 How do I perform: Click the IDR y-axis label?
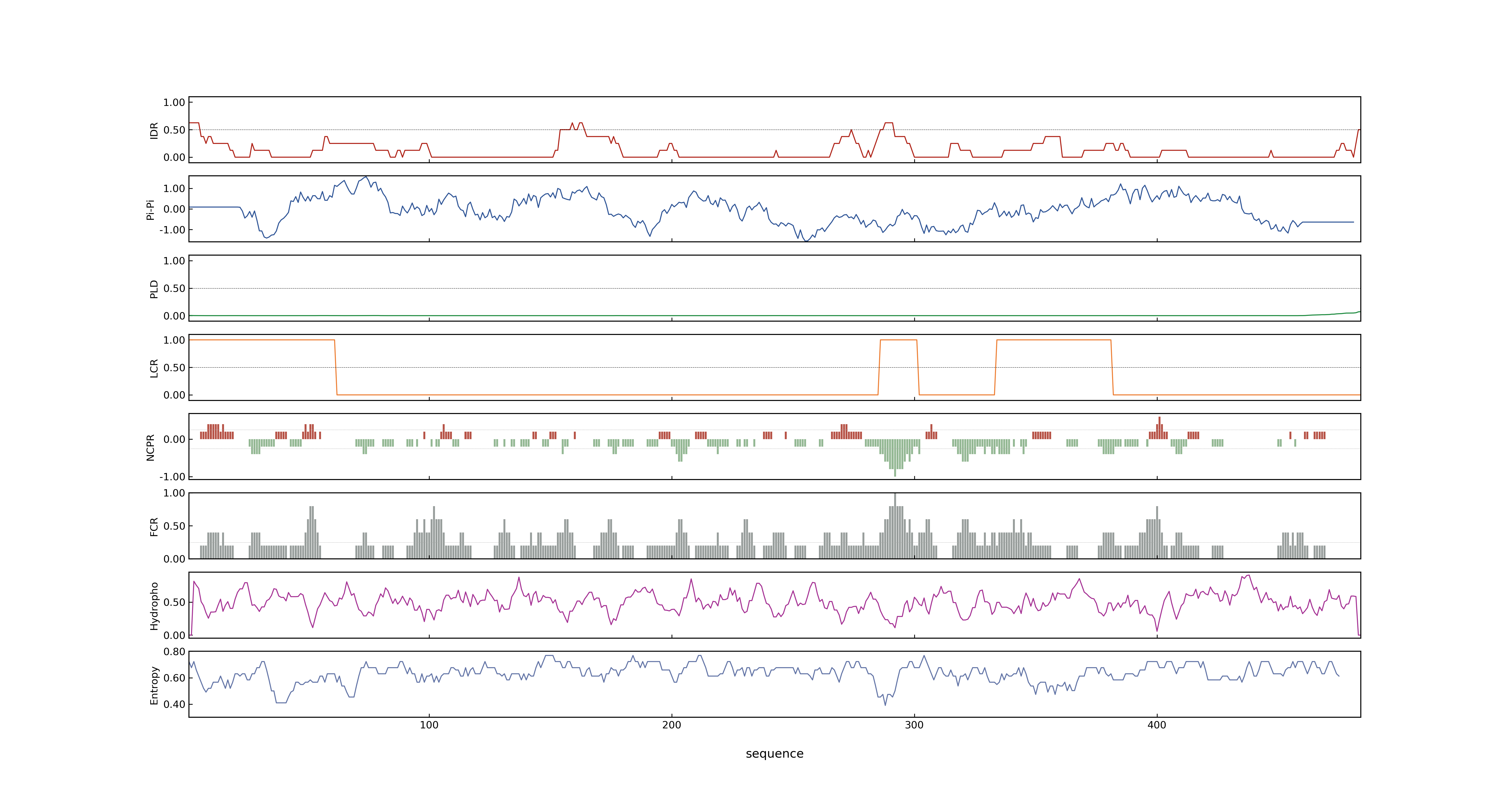(154, 130)
